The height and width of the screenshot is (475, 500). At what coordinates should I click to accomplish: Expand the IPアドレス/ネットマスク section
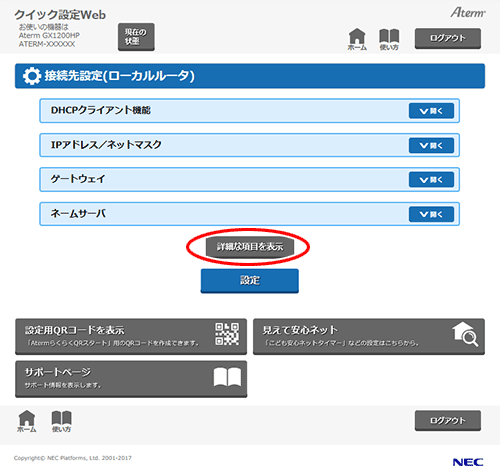(431, 145)
